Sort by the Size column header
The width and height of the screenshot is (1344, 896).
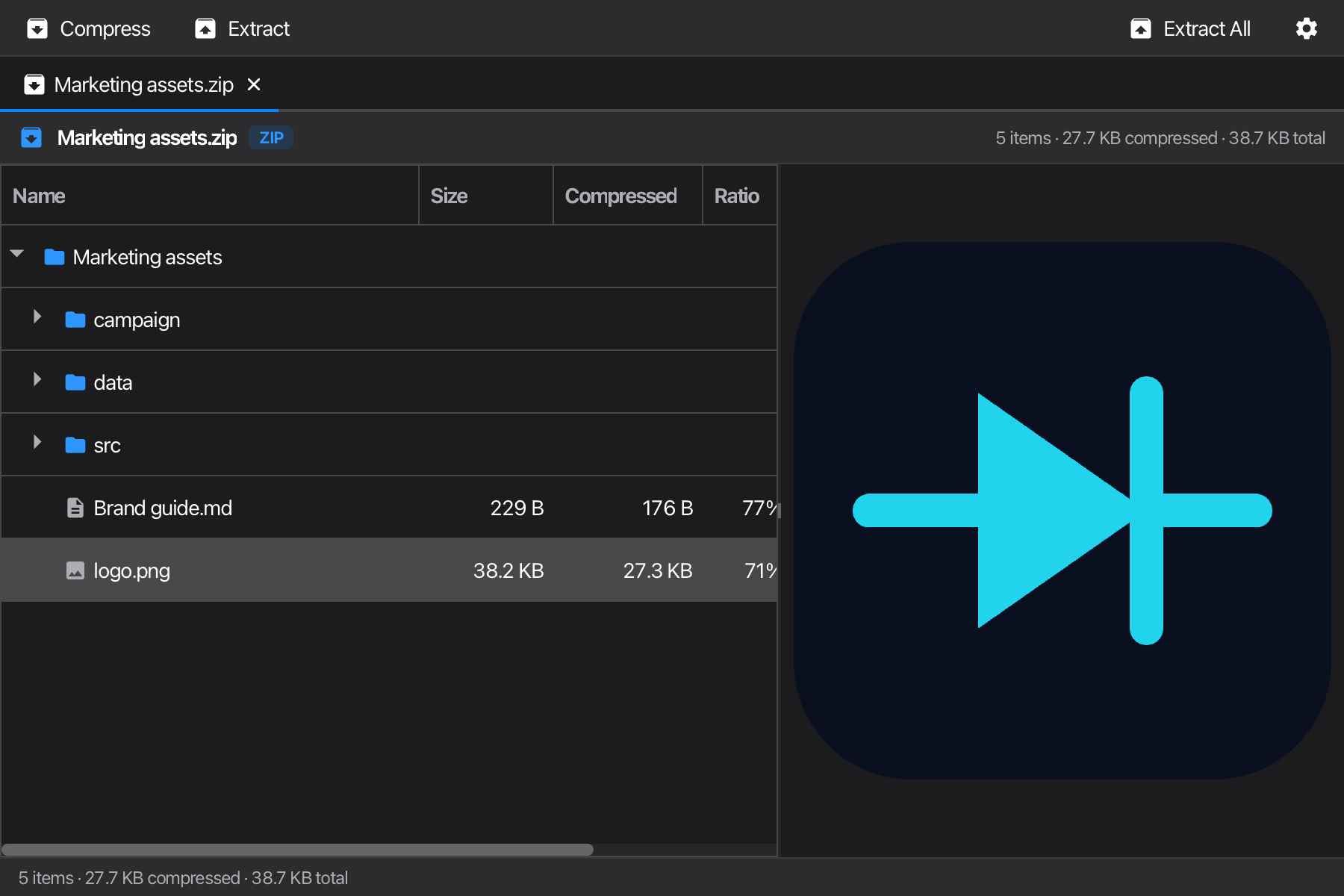(x=486, y=196)
